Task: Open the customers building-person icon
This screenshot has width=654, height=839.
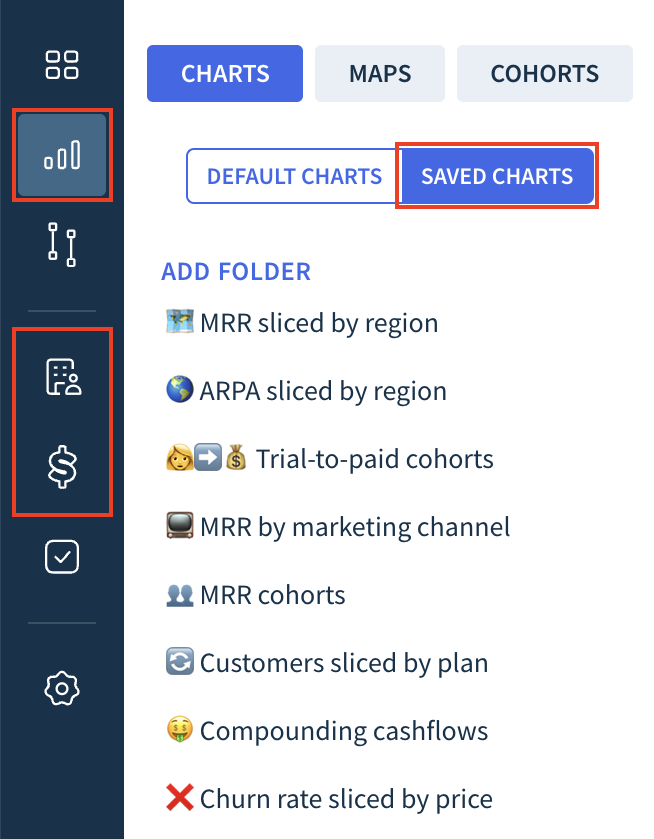Action: (63, 377)
